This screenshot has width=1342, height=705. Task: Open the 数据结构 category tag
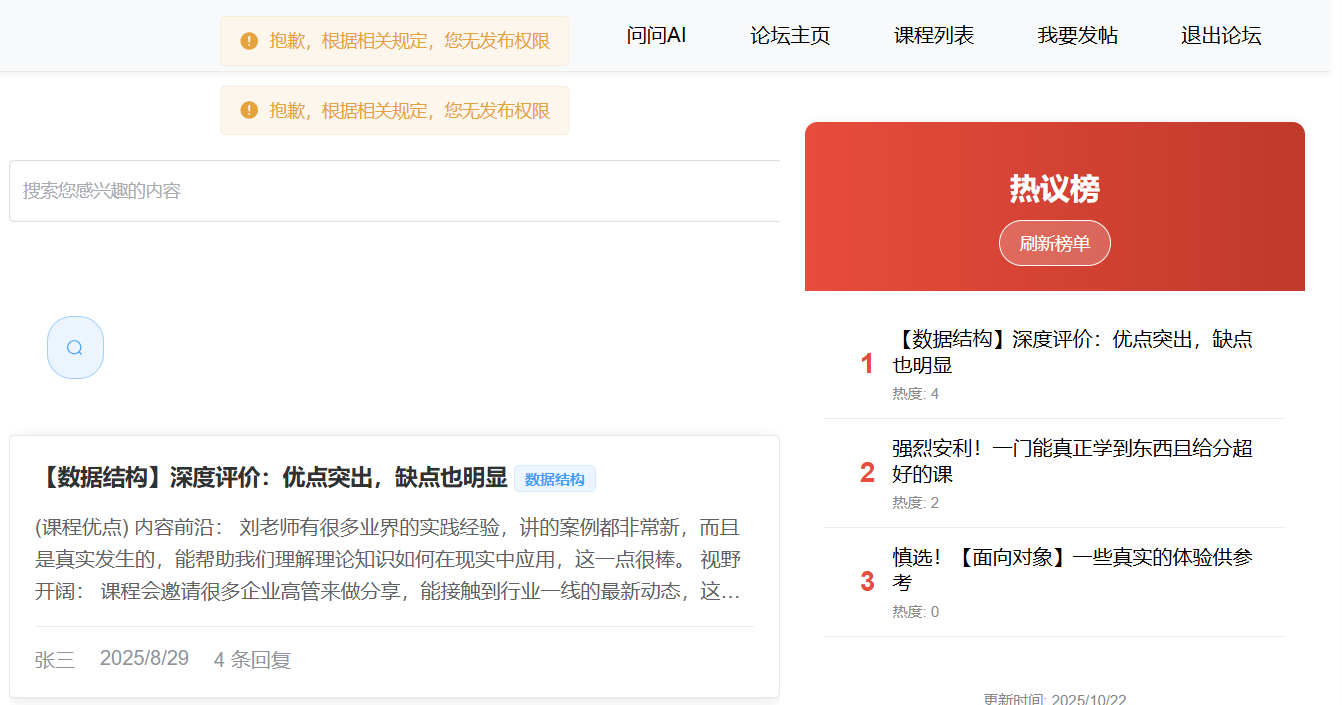click(x=555, y=478)
